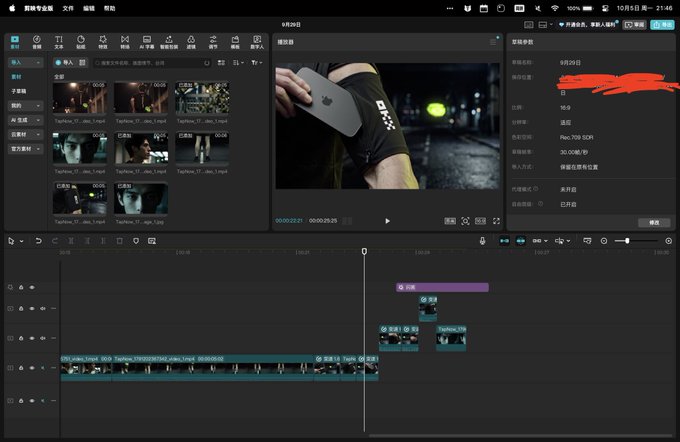Click the undo arrow in timeline toolbar
Image resolution: width=680 pixels, height=442 pixels.
pos(39,241)
